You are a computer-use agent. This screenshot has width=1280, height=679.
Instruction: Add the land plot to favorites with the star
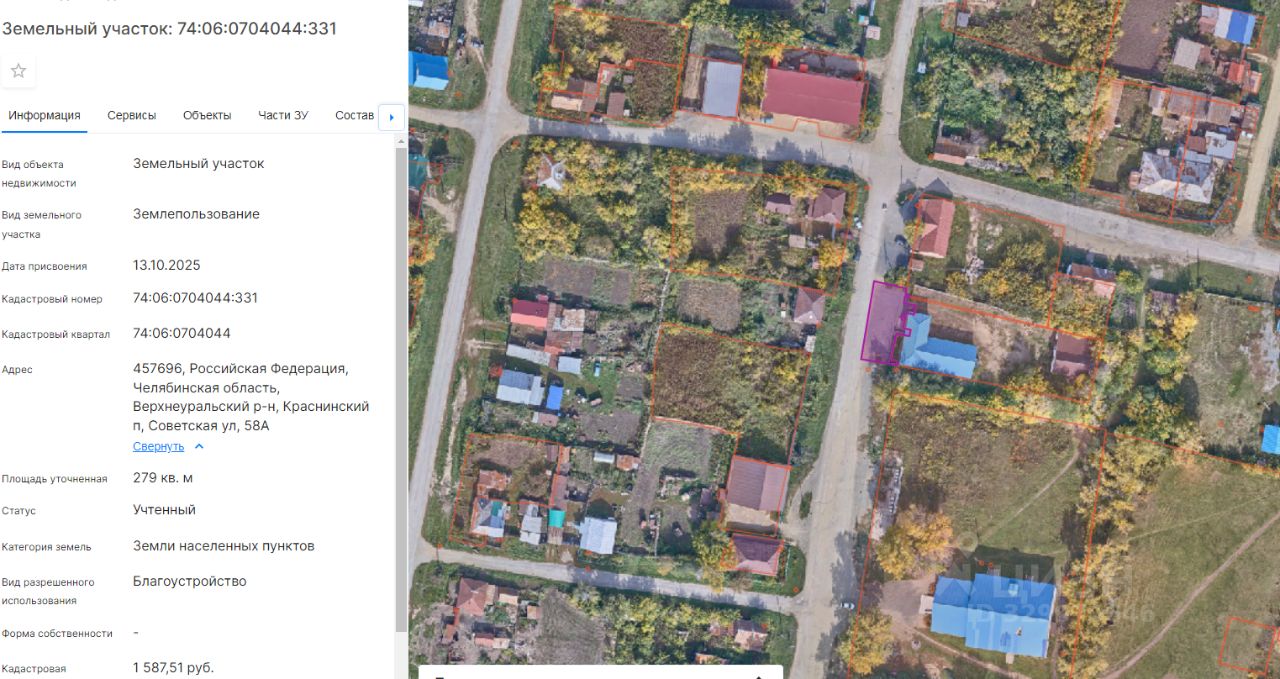point(18,71)
